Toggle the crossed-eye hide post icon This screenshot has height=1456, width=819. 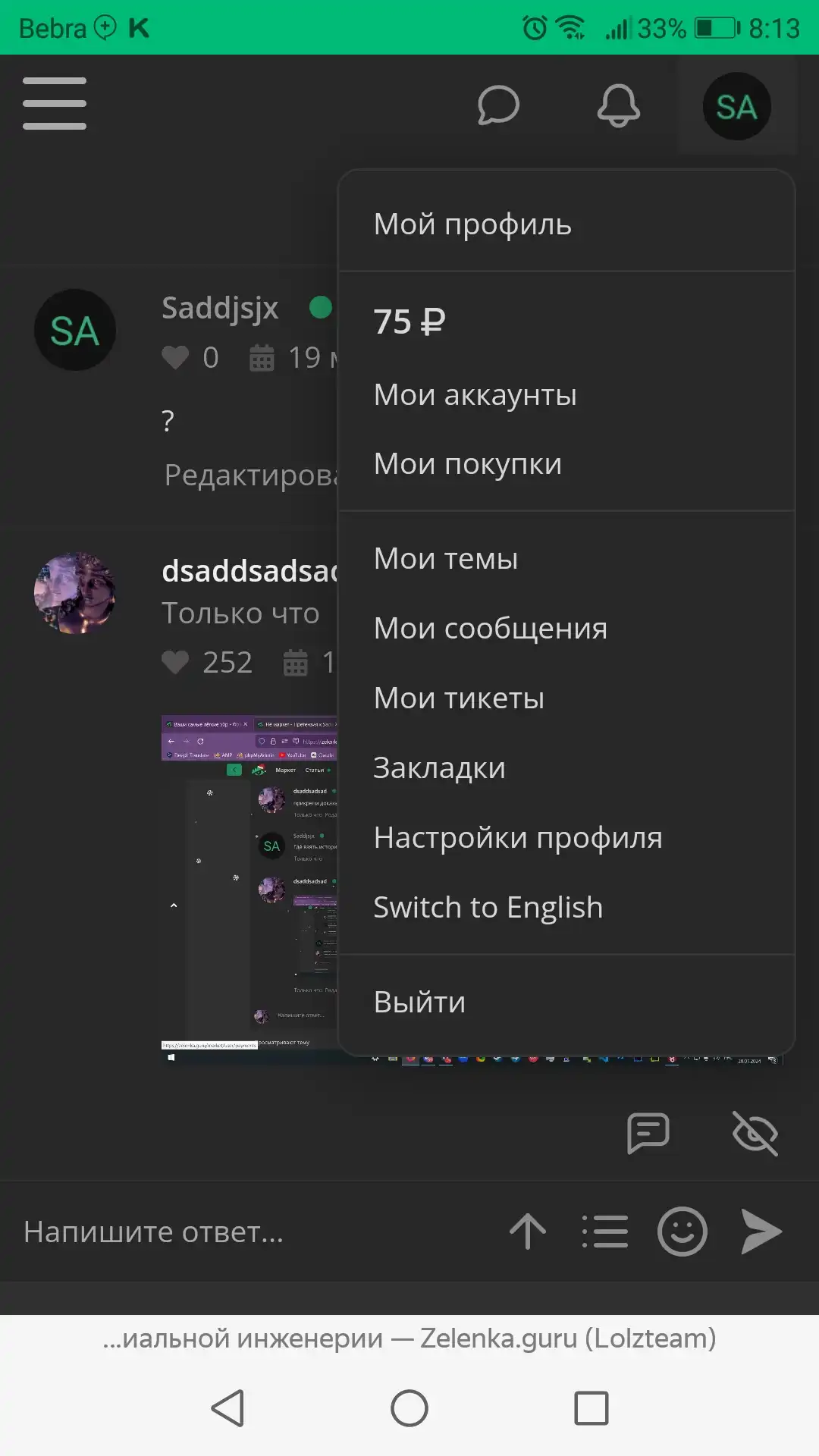[x=755, y=1134]
